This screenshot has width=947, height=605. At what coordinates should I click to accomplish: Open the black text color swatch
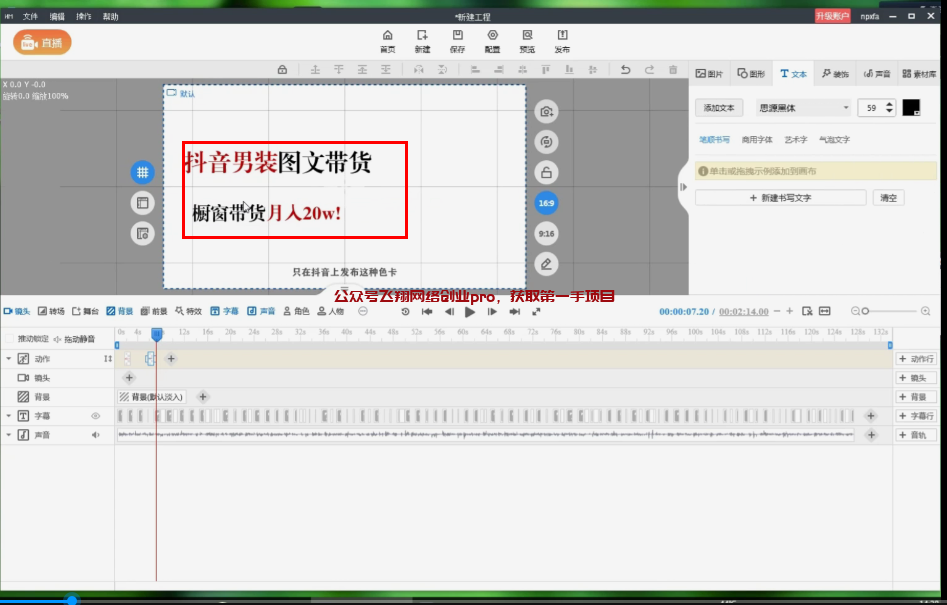pos(911,107)
